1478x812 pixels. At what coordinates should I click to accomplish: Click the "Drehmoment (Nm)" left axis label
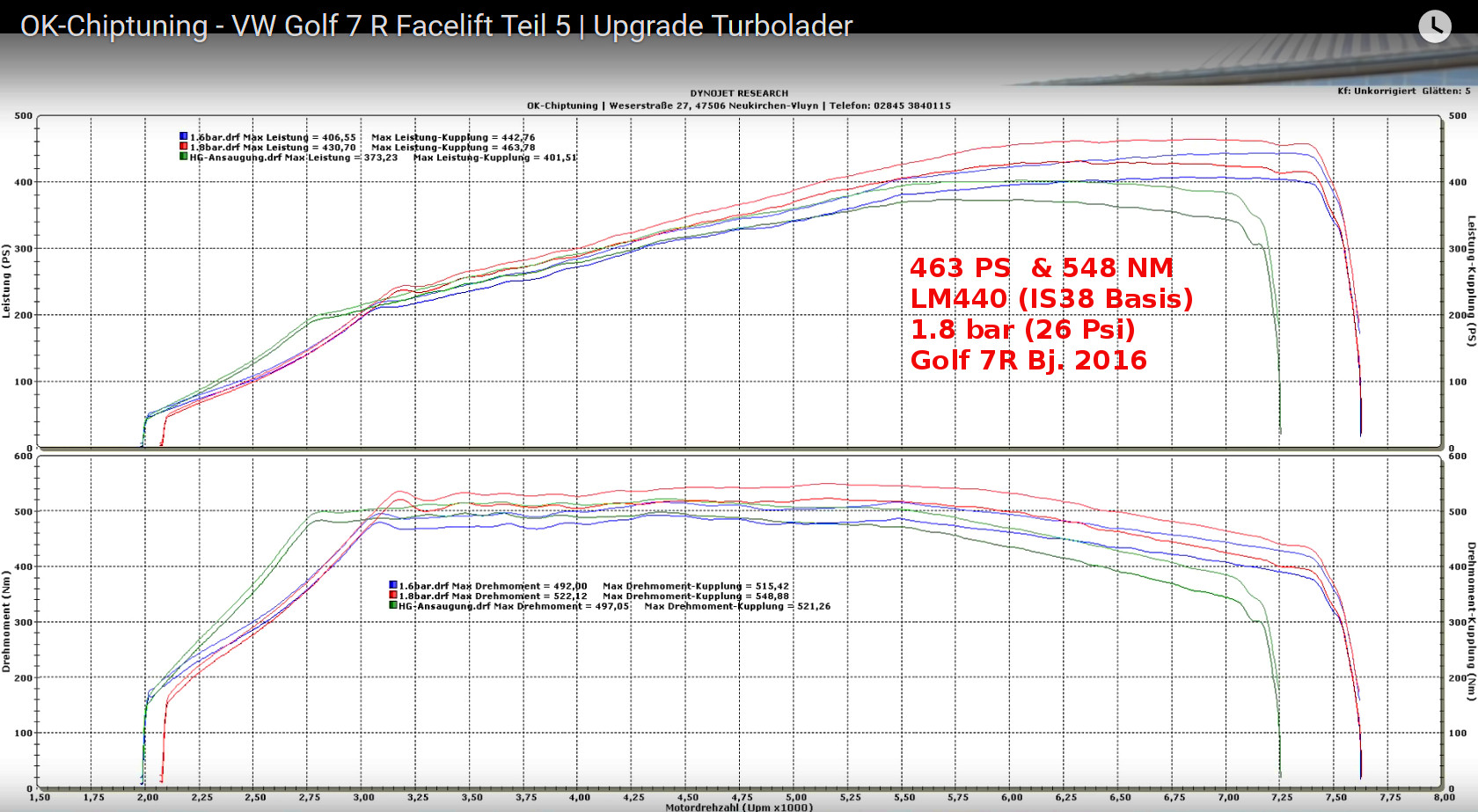click(6, 621)
